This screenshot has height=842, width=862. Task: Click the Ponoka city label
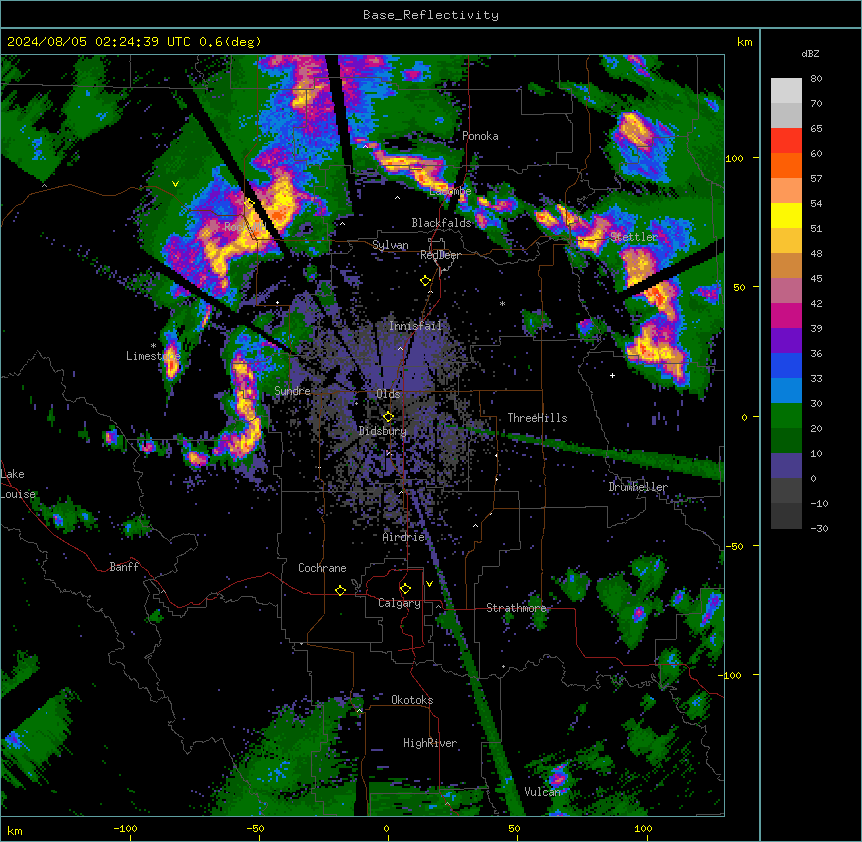tap(480, 136)
